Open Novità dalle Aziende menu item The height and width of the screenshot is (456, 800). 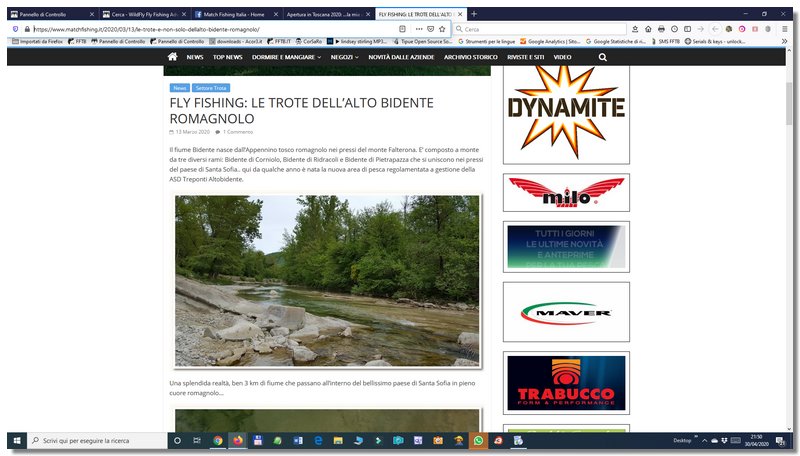tap(401, 57)
